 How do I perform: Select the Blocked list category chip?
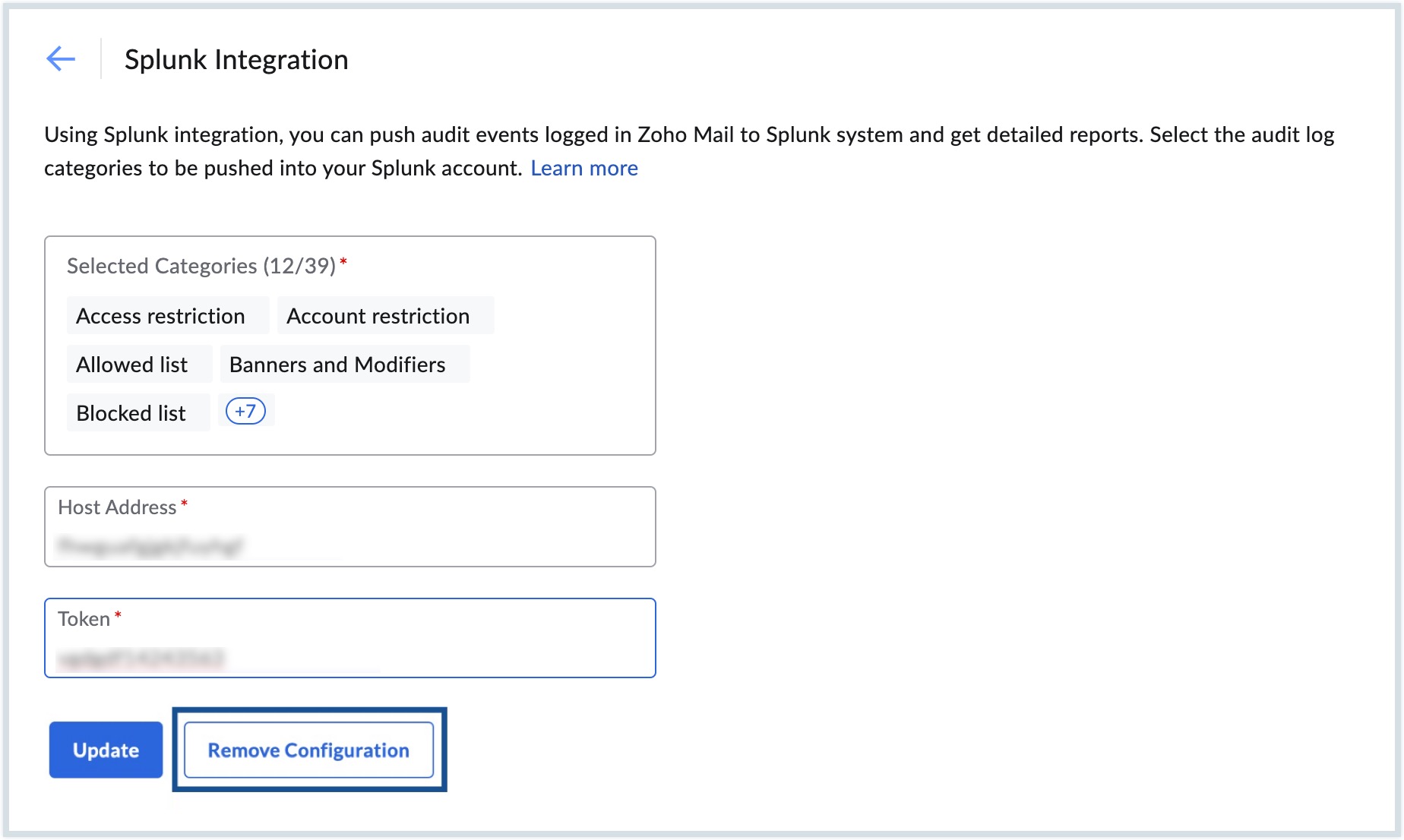coord(130,412)
